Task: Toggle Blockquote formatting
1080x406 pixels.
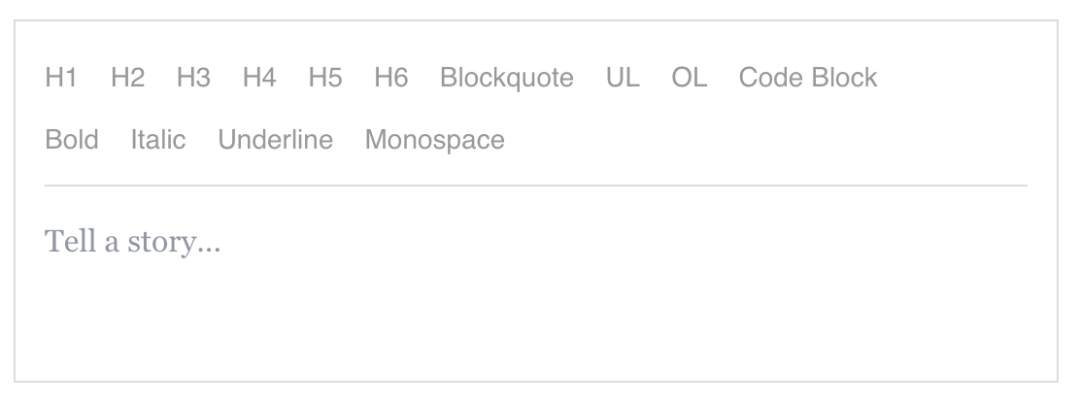Action: [506, 78]
